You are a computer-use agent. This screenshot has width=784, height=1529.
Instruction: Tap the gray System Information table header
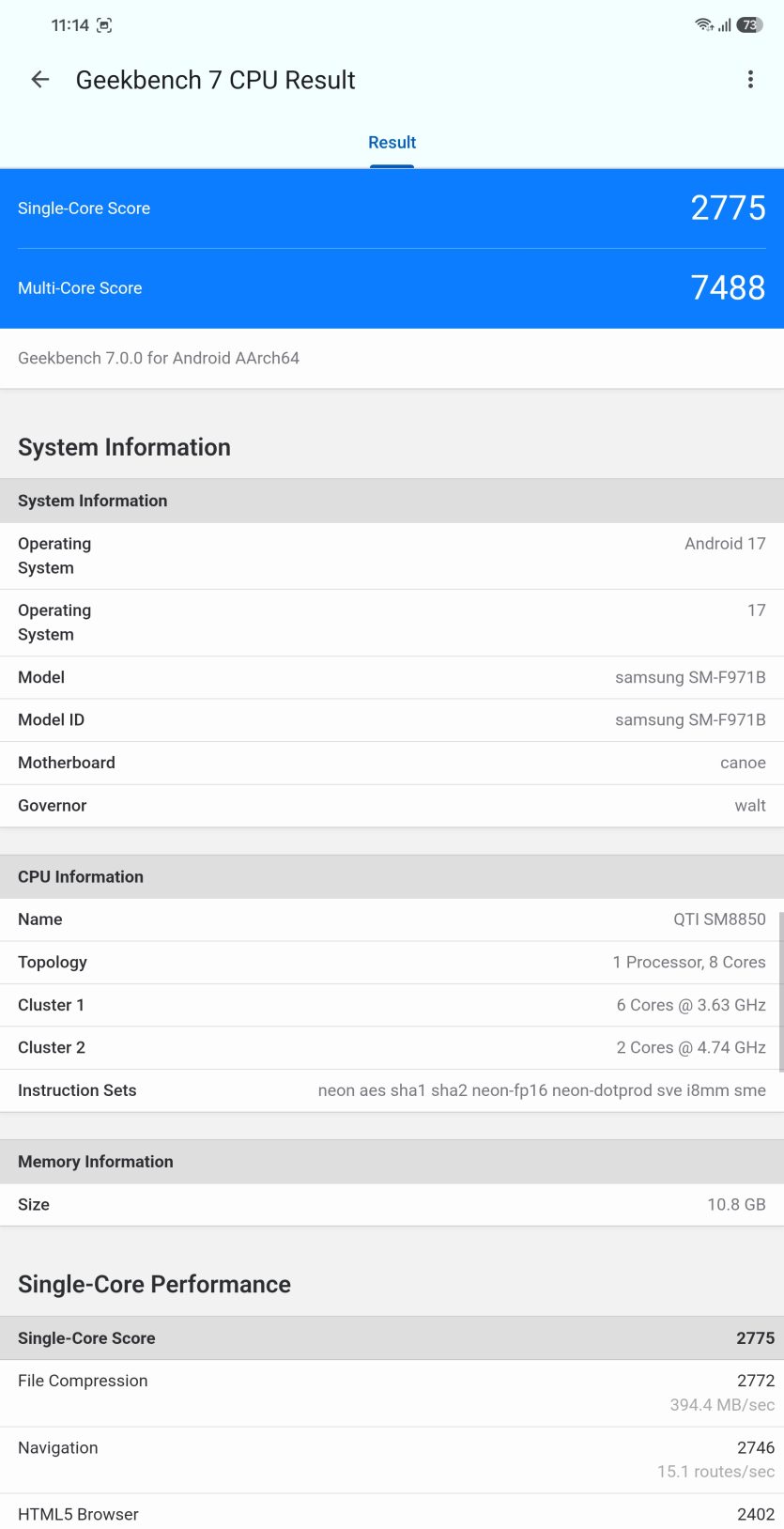tap(392, 501)
